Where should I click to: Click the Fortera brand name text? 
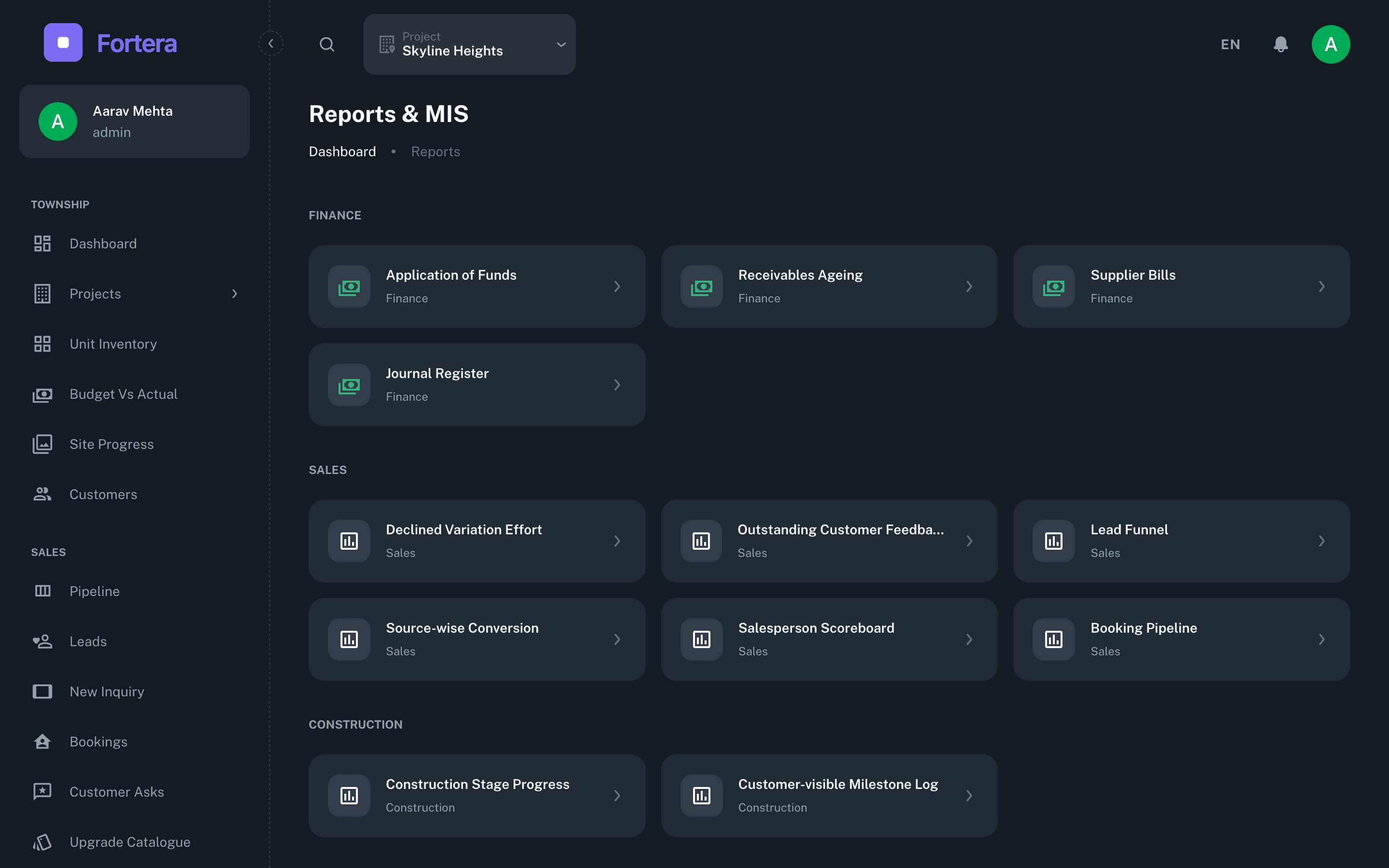click(136, 43)
